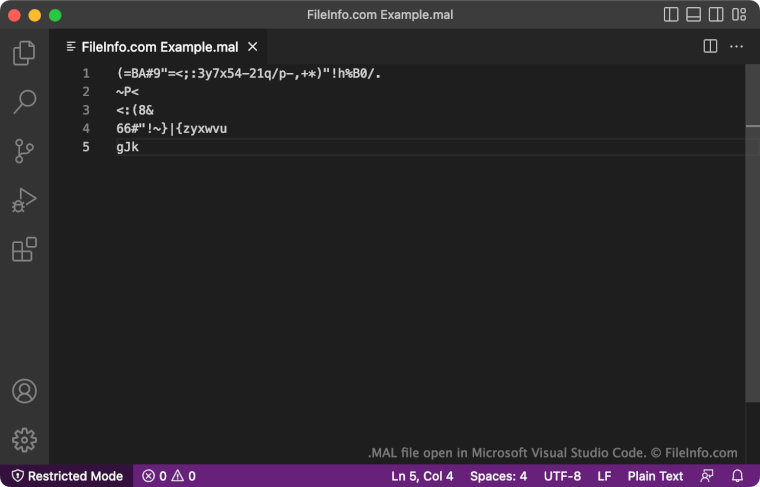Click the Restricted Mode status item
Viewport: 760px width, 487px height.
(67, 476)
